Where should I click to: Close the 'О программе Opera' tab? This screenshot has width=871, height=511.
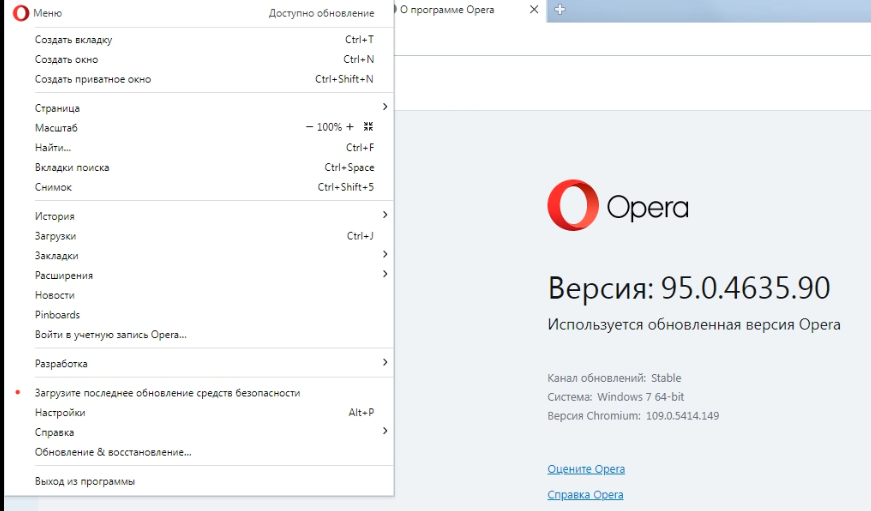point(534,9)
